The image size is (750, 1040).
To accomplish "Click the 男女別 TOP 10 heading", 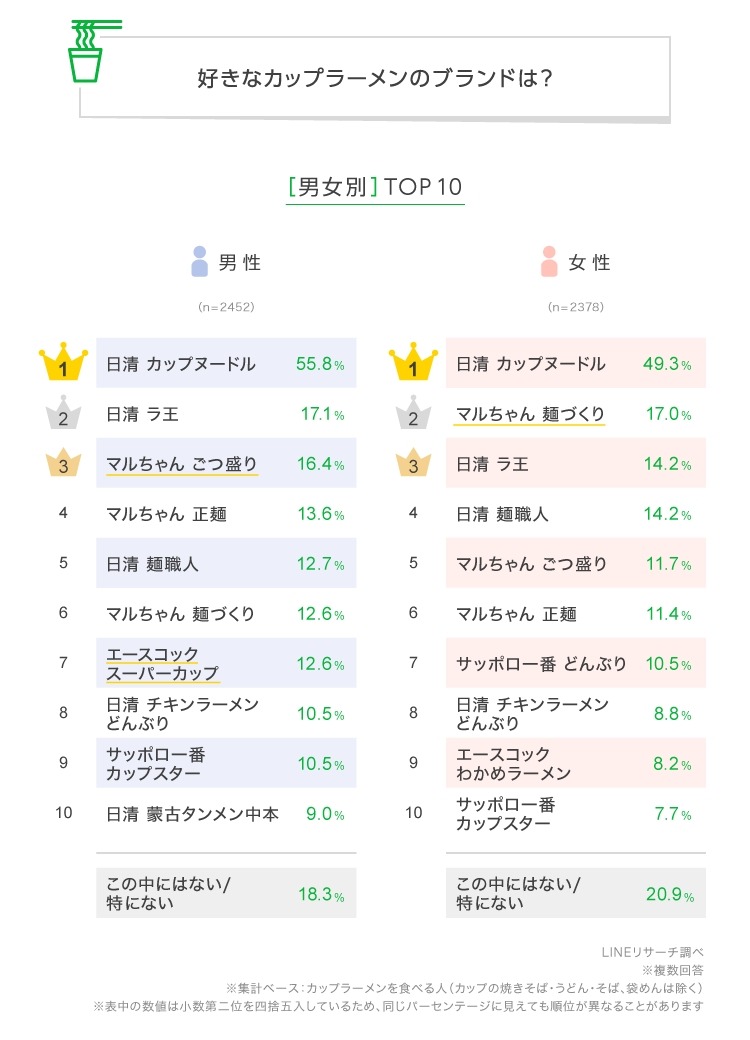I will click(x=375, y=187).
